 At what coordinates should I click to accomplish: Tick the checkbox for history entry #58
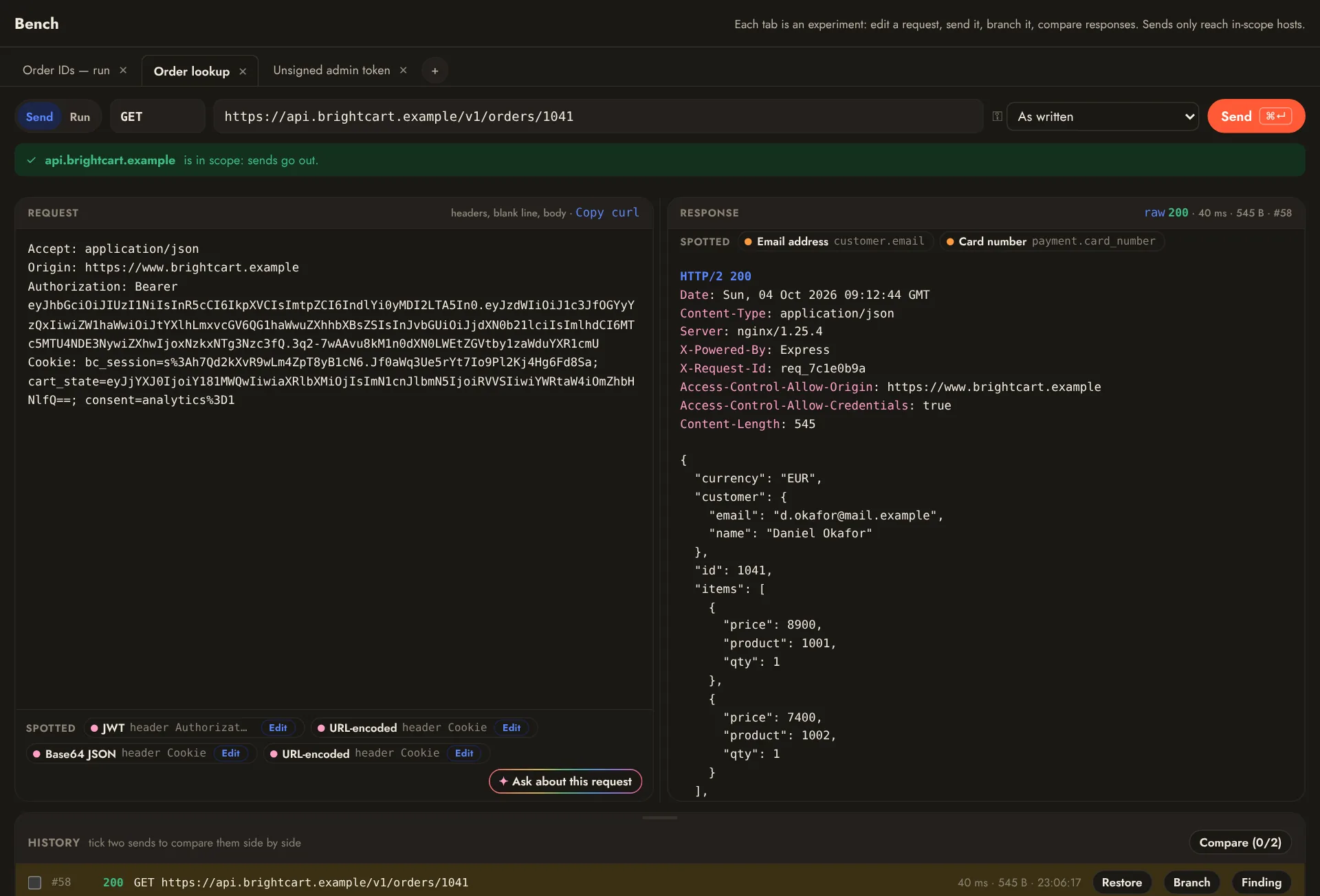pyautogui.click(x=34, y=882)
